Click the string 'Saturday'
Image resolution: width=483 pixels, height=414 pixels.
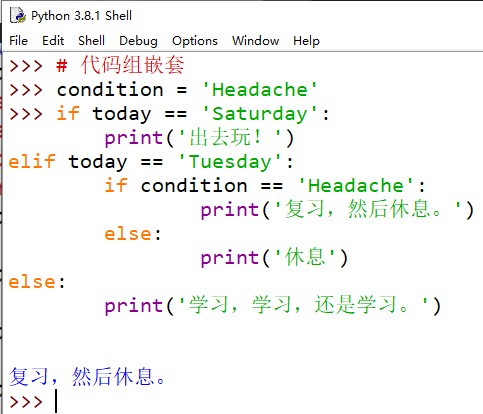pos(260,114)
